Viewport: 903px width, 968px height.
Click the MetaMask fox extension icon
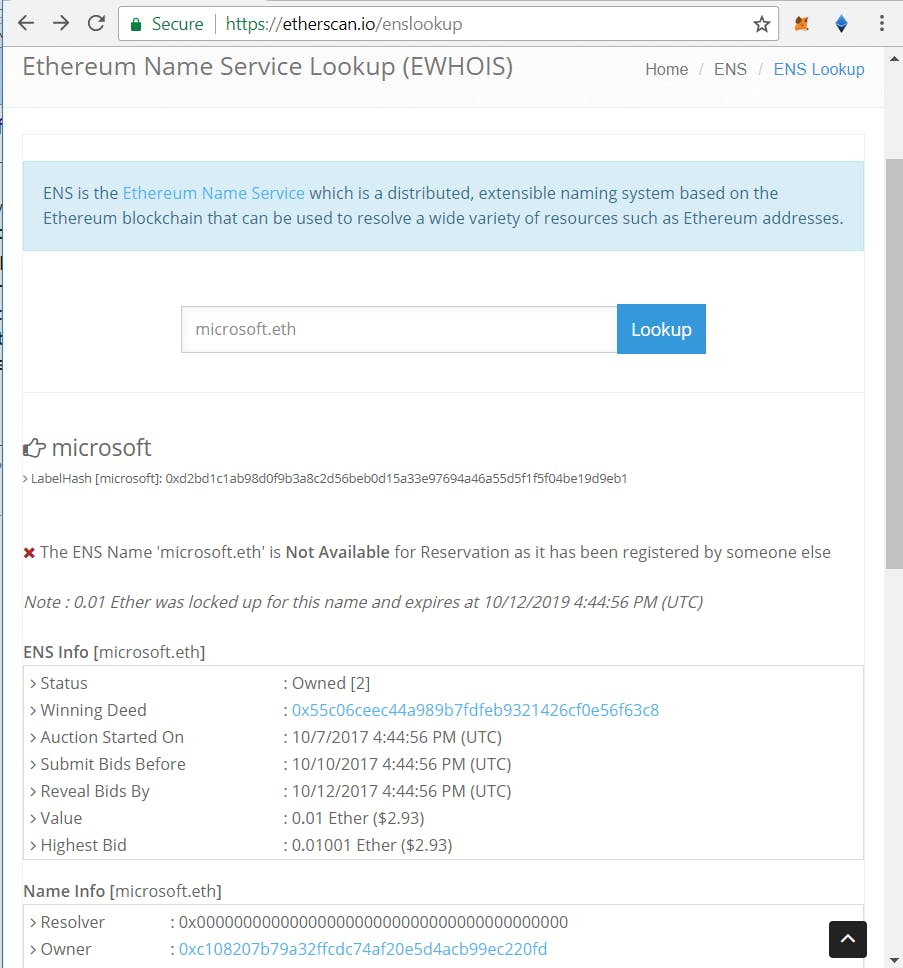tap(801, 22)
